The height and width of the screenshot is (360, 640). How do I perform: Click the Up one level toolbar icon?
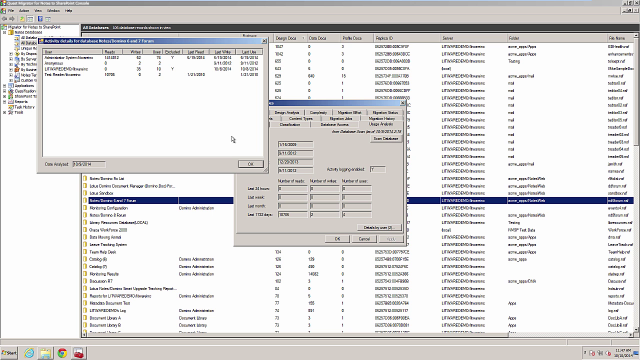tap(22, 19)
